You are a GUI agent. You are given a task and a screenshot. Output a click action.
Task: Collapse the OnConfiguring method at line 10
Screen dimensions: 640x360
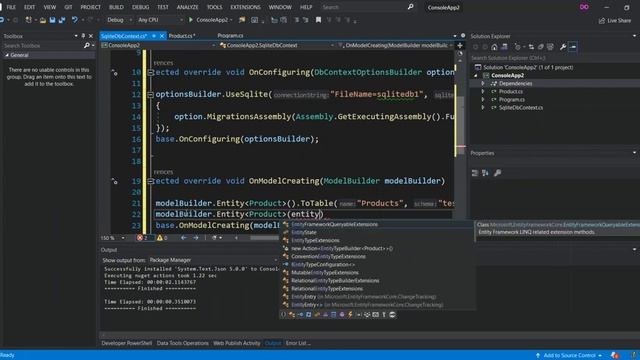pyautogui.click(x=150, y=73)
